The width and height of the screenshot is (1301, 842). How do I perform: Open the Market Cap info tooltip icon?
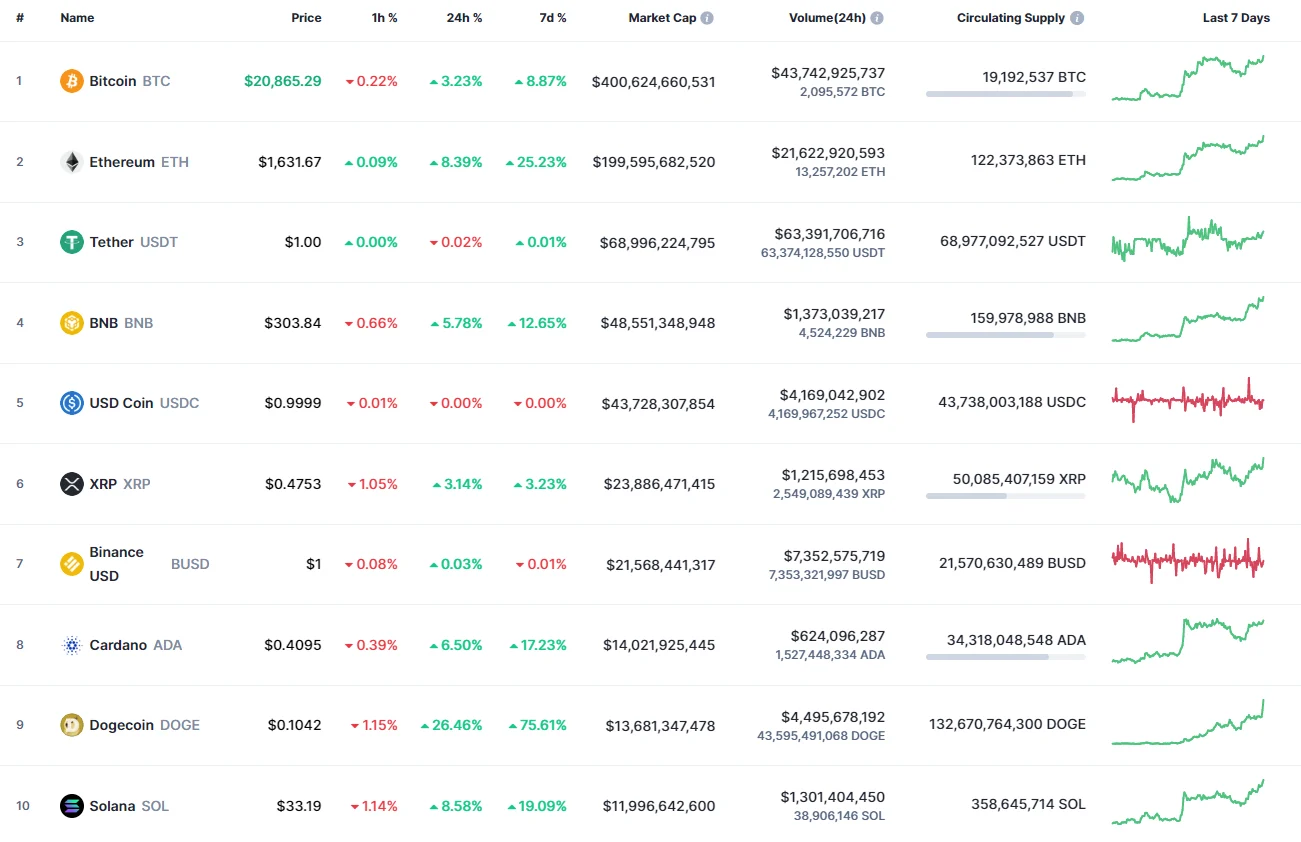tap(708, 17)
